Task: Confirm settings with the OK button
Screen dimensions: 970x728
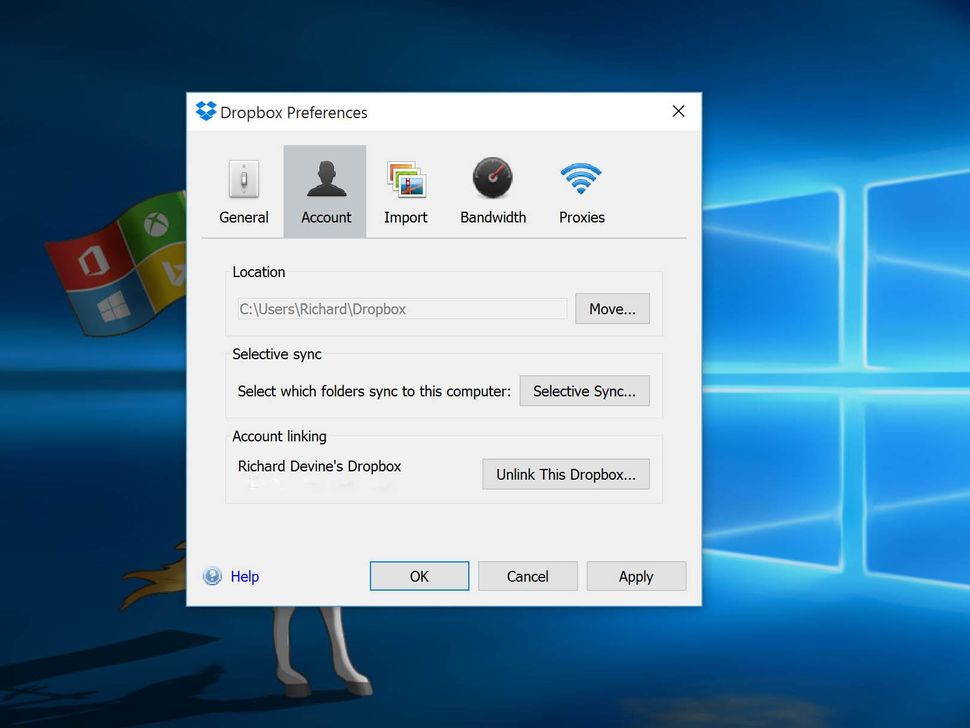Action: pos(419,576)
